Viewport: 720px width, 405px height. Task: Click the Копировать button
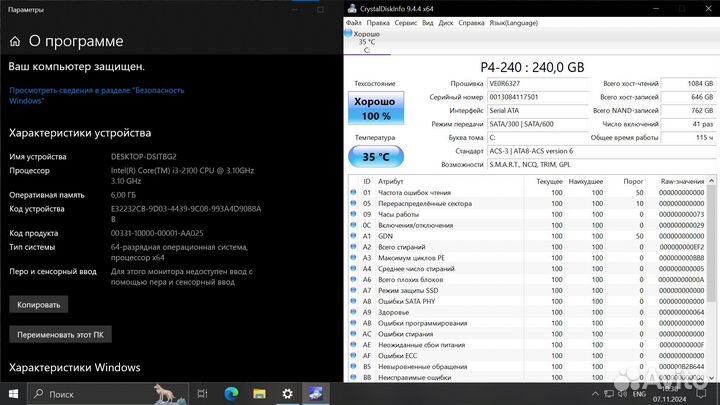click(x=39, y=304)
